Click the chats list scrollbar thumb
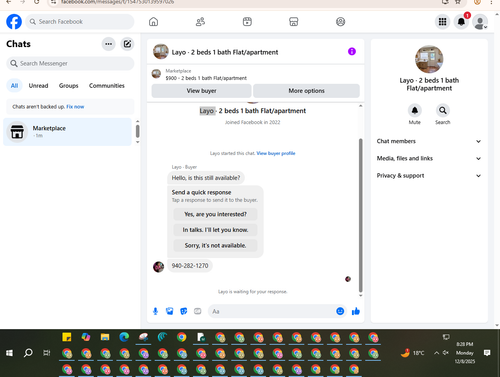Screen dimensions: 500x377 point(137,131)
